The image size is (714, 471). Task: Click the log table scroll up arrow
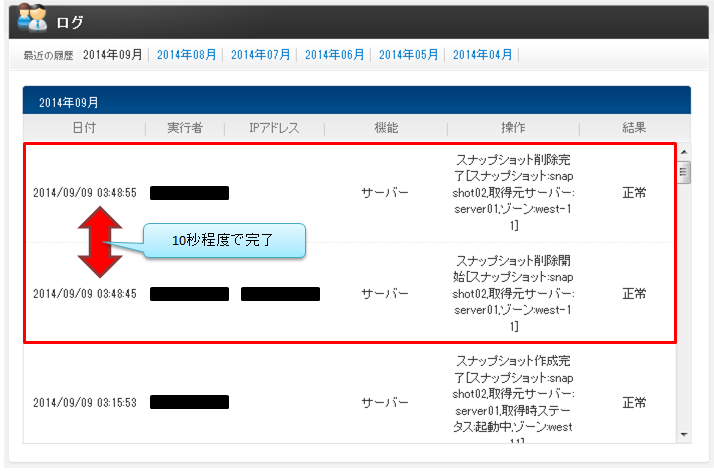(683, 152)
